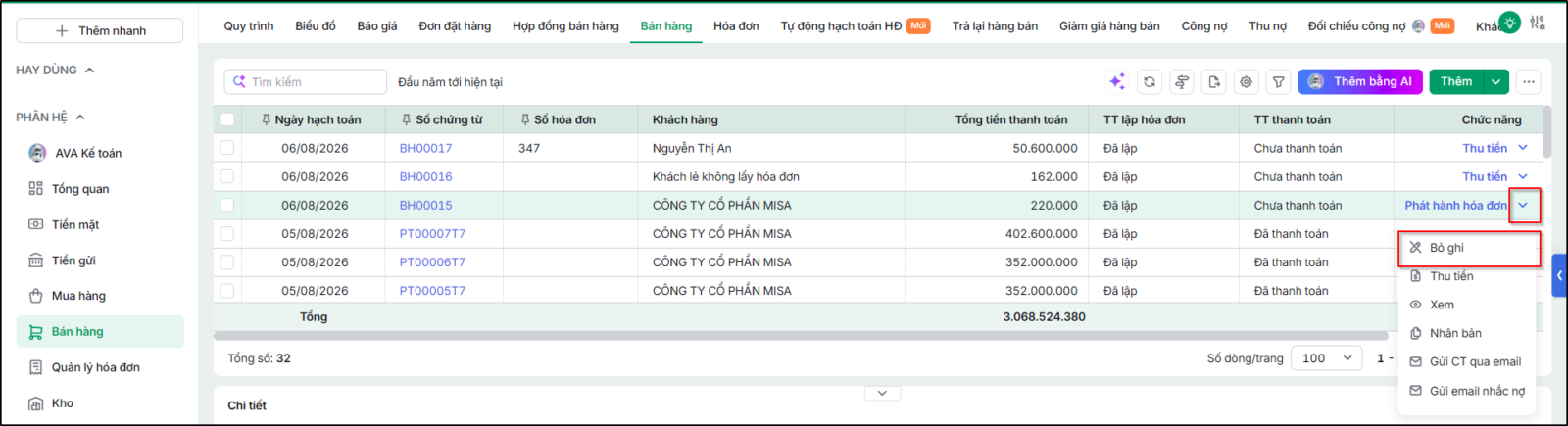Click the horizontal scrollbar below the table

pyautogui.click(x=800, y=336)
